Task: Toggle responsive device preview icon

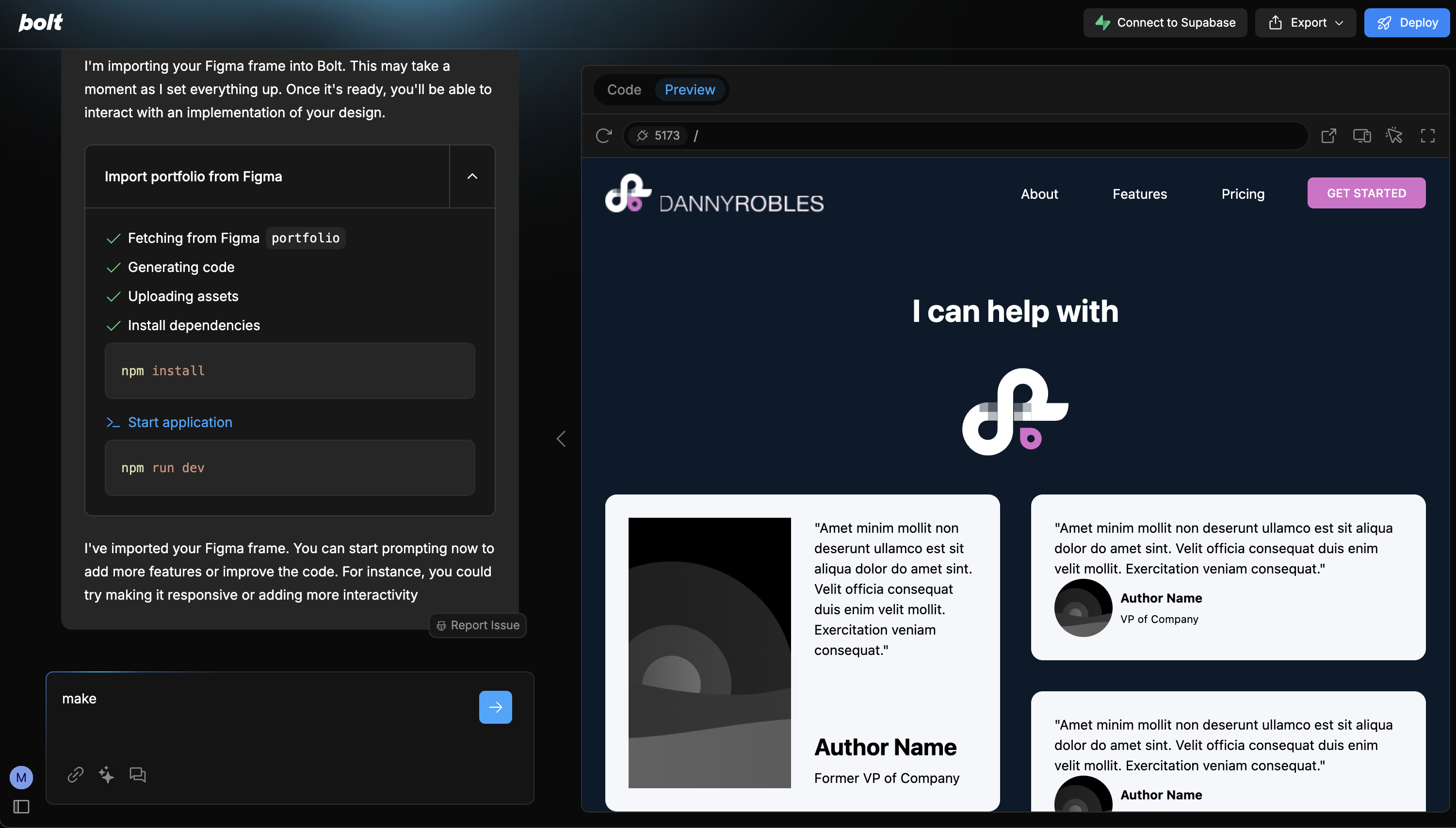Action: pos(1361,135)
